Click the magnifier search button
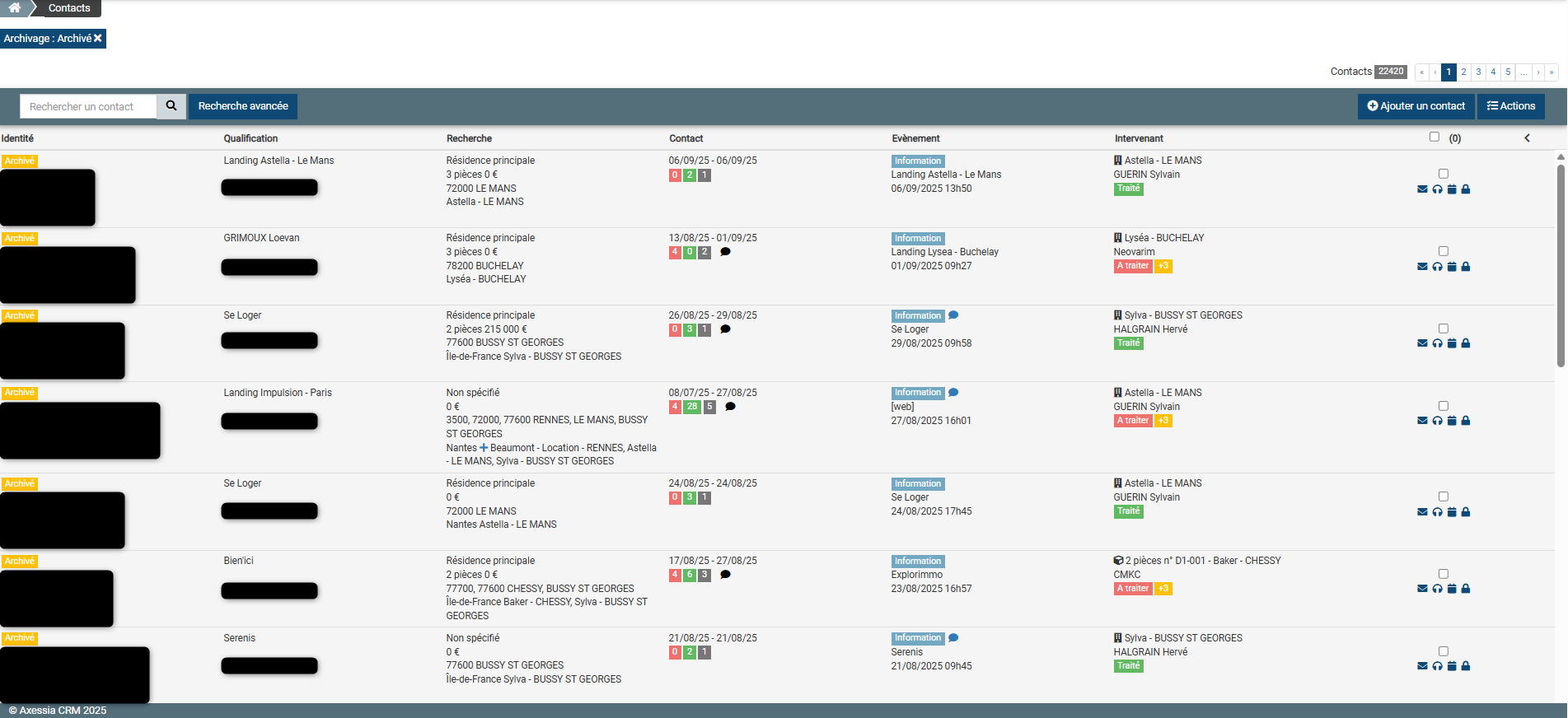Screen dimensions: 1568x718 click(171, 106)
